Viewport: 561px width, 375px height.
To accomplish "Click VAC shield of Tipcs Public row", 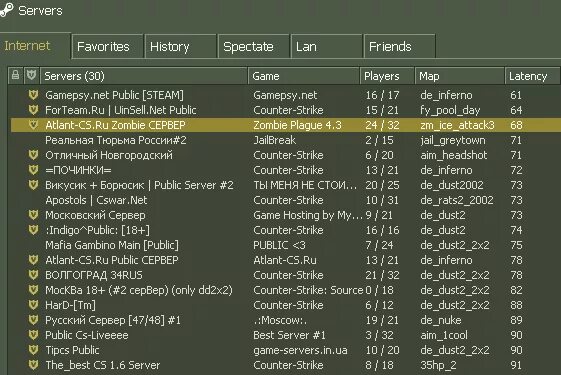I will 33,350.
